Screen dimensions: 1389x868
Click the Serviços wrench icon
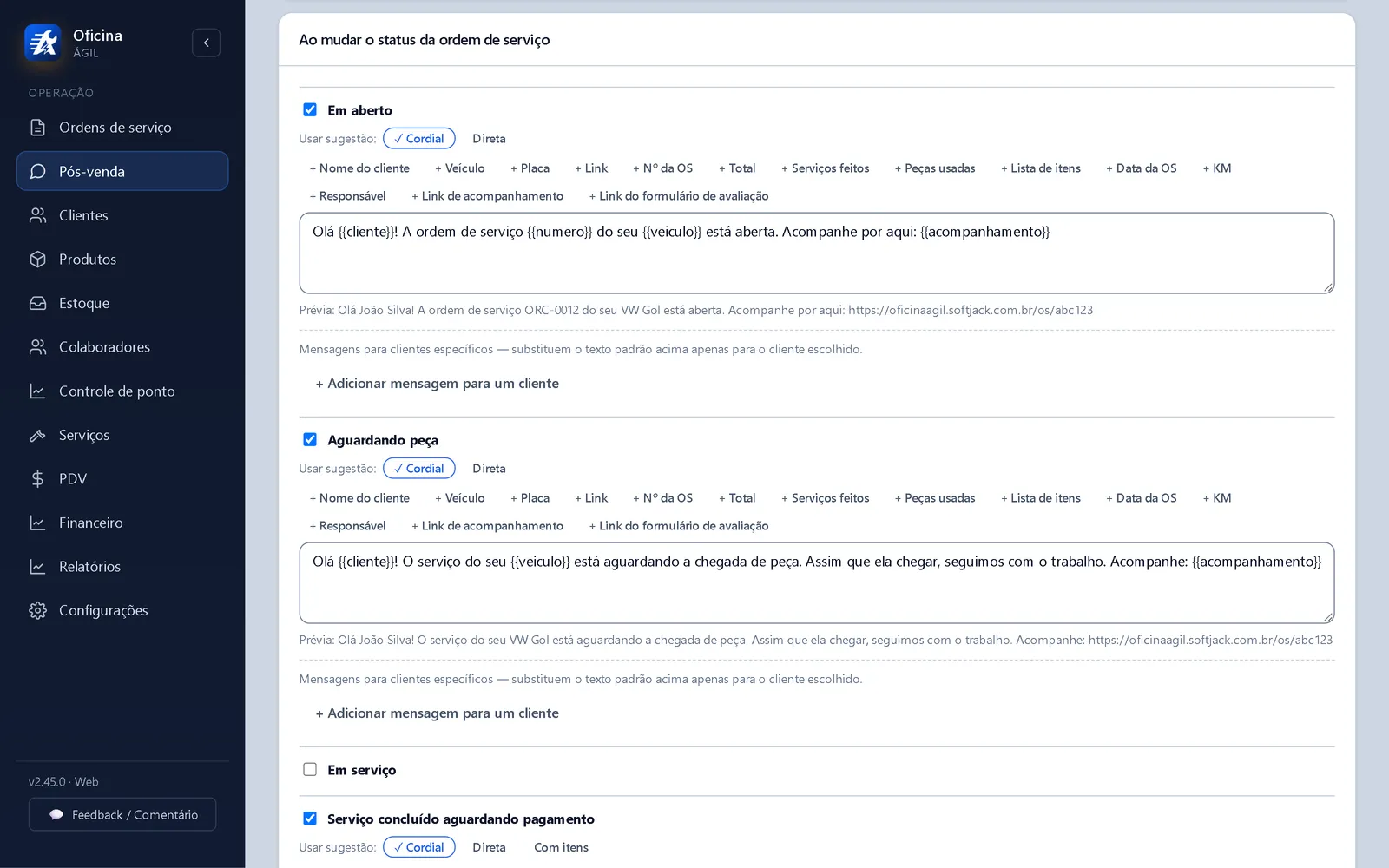37,435
